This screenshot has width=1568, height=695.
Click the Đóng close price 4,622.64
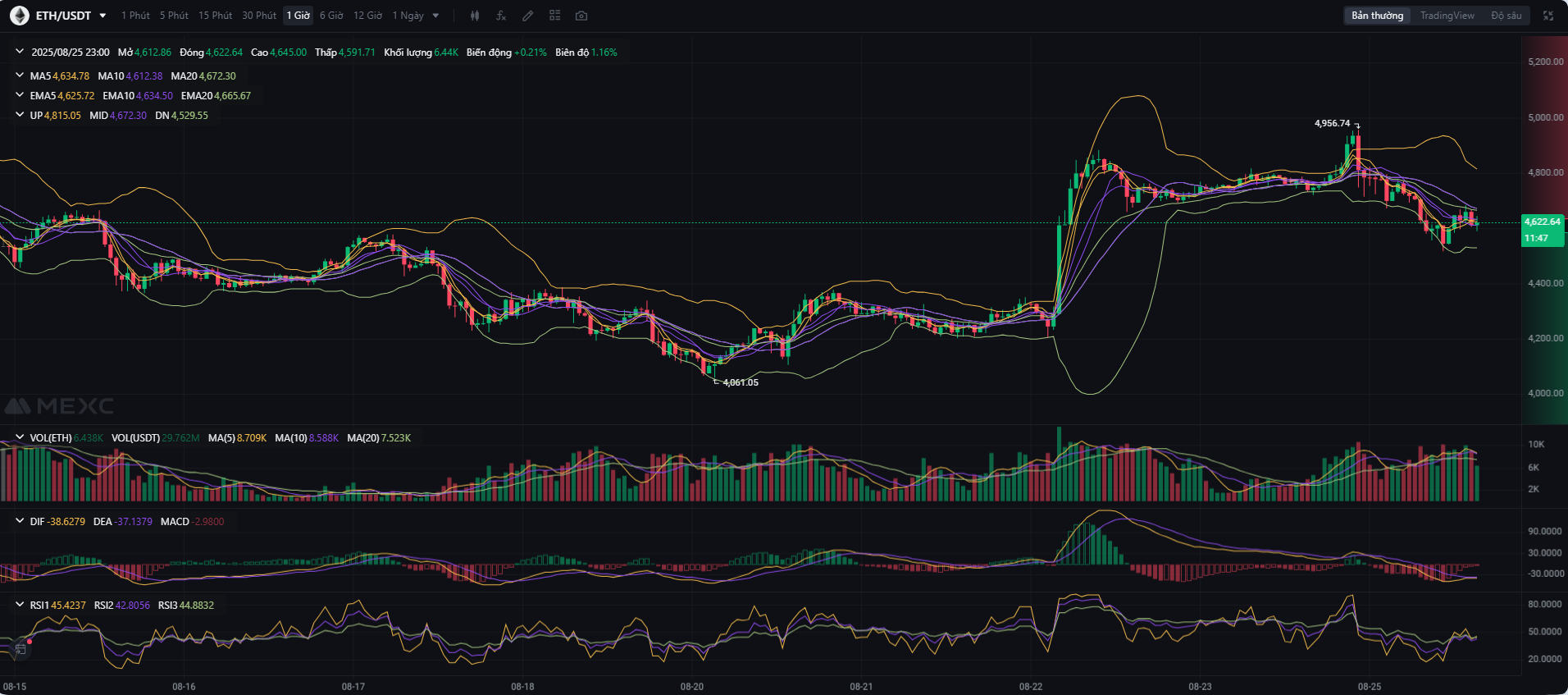click(224, 52)
